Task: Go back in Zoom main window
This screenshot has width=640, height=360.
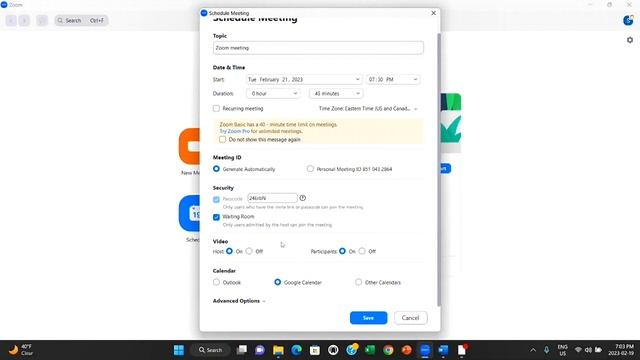Action: pos(11,20)
